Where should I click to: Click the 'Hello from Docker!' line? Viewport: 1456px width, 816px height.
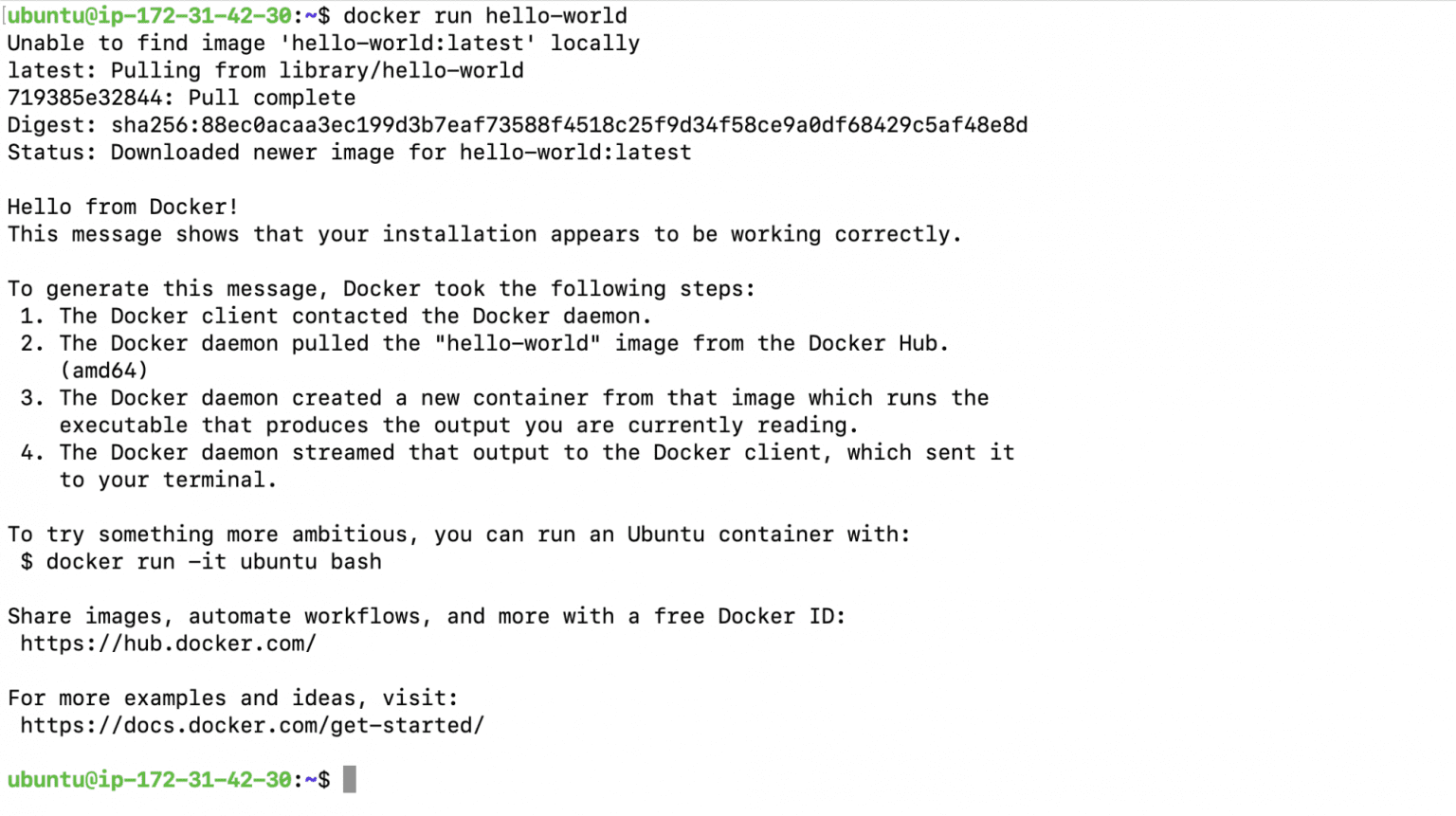(123, 207)
